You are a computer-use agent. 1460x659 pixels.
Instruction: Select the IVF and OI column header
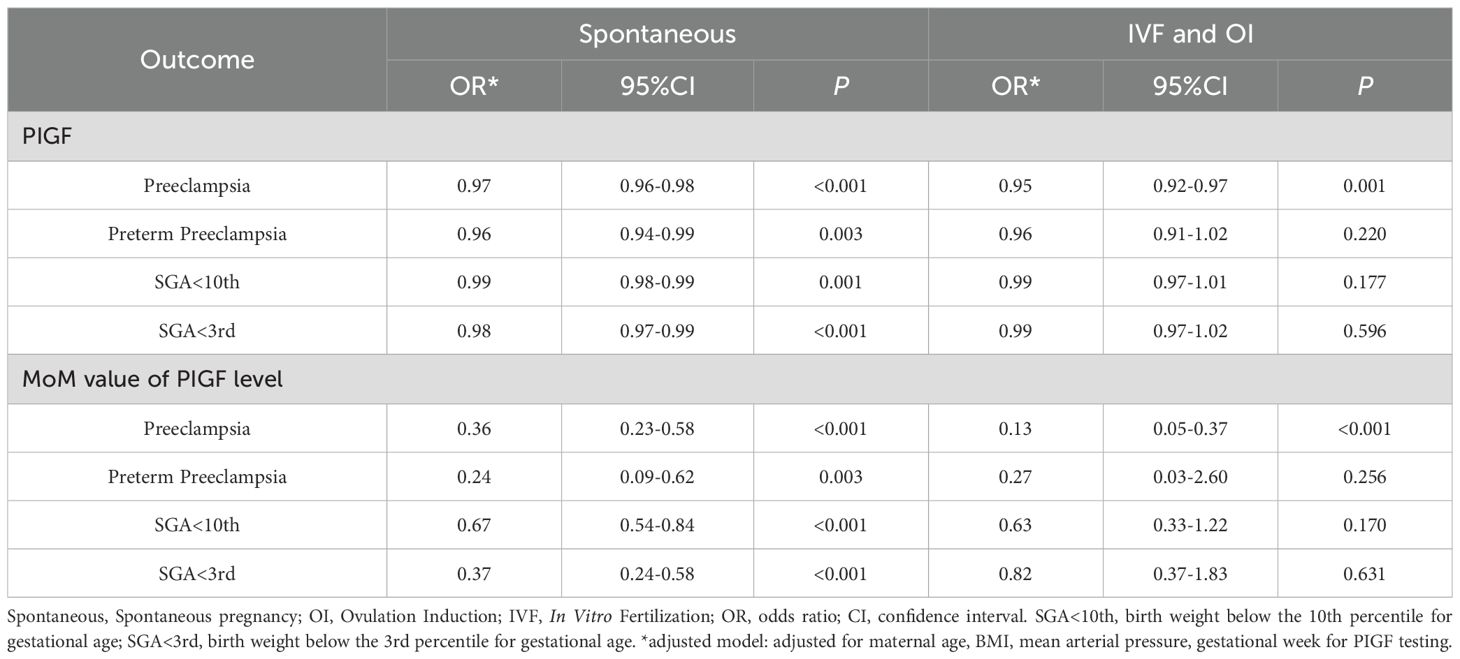click(1189, 34)
